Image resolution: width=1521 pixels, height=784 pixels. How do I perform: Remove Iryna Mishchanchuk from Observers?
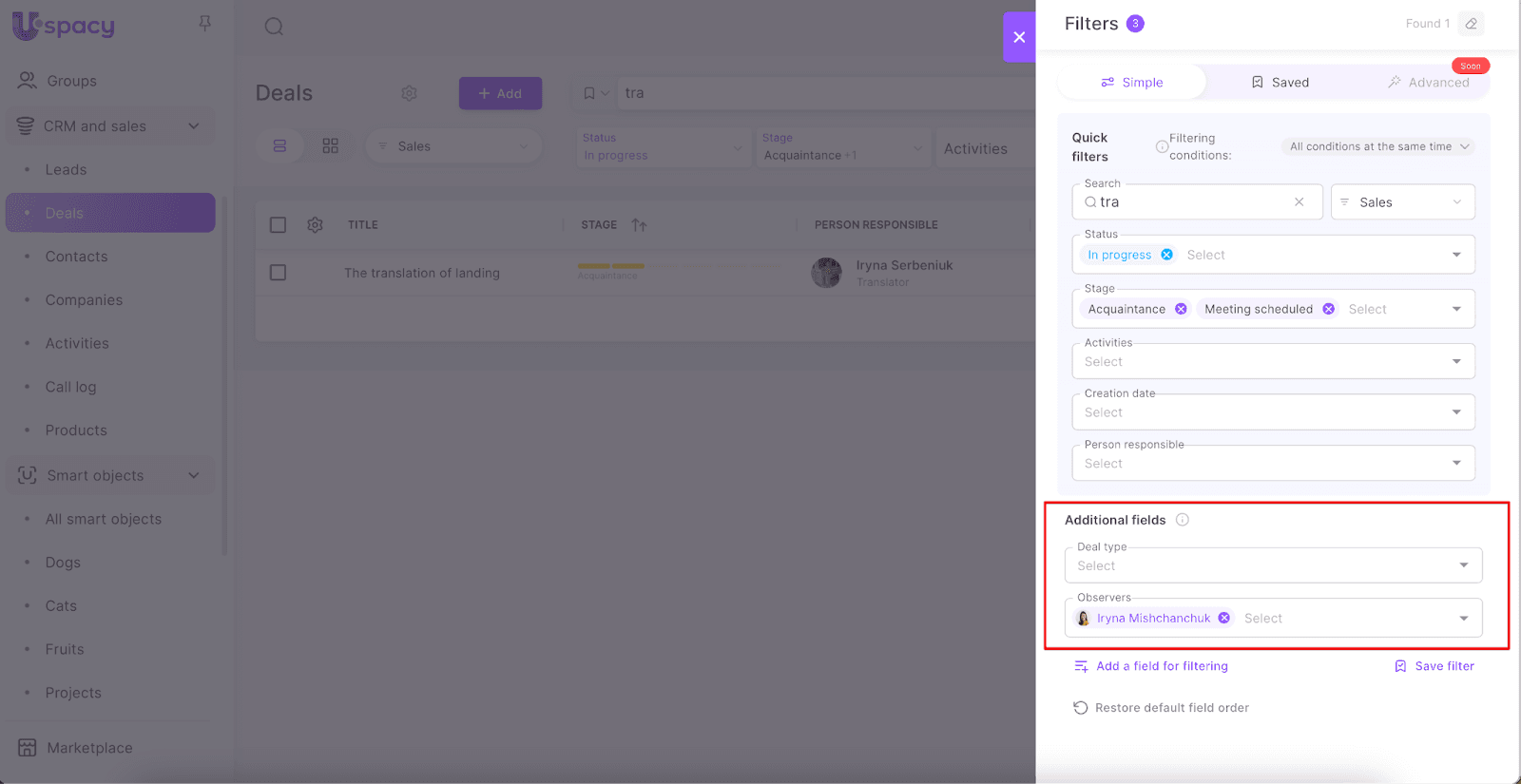click(1224, 618)
